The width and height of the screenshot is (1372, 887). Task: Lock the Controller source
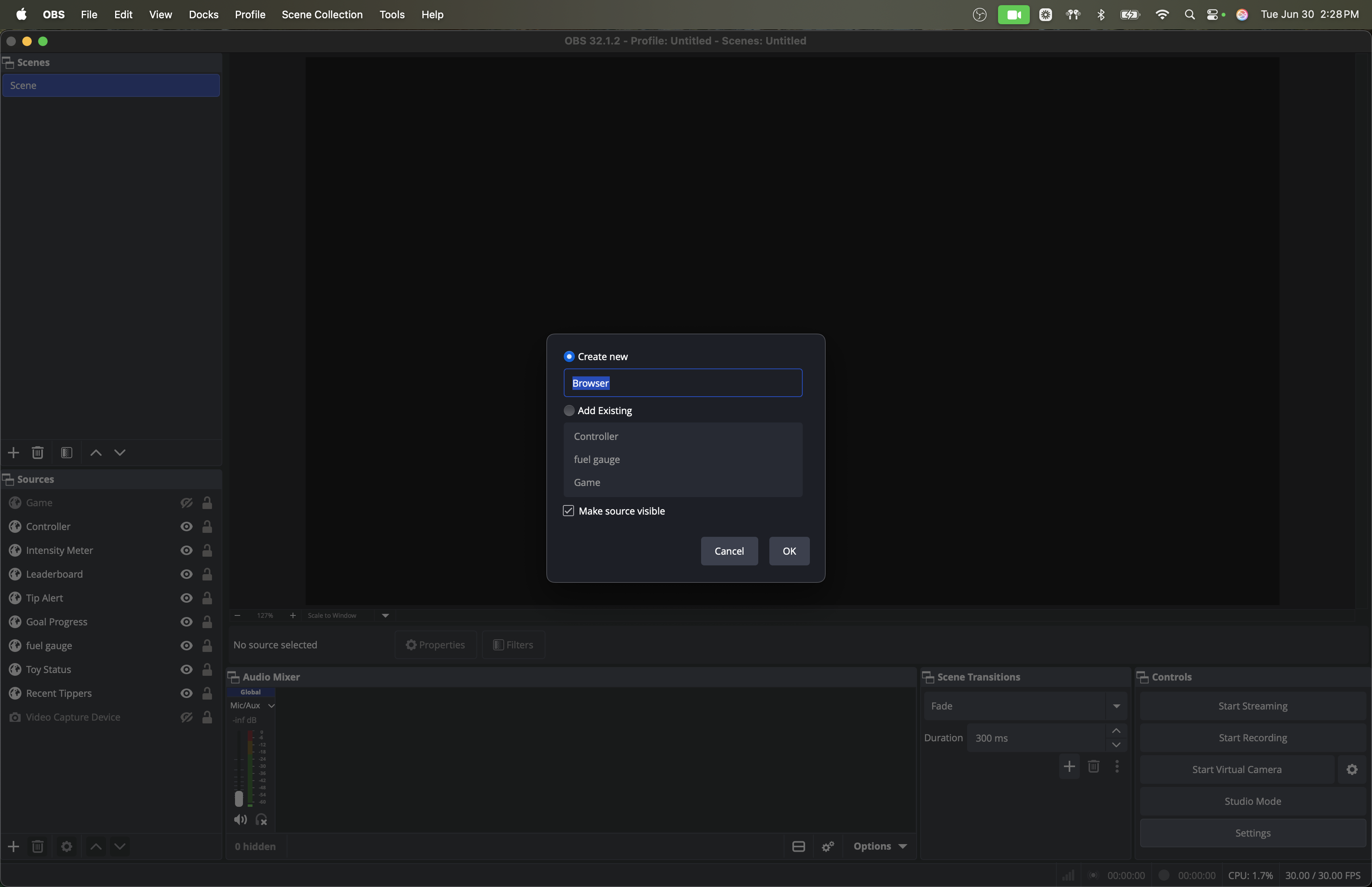(x=207, y=526)
